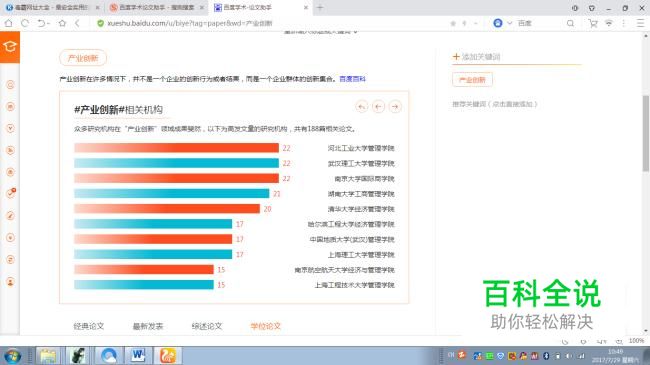Click 清华大学经济管理学院 label
Viewport: 650px width, 365px height.
(x=361, y=209)
